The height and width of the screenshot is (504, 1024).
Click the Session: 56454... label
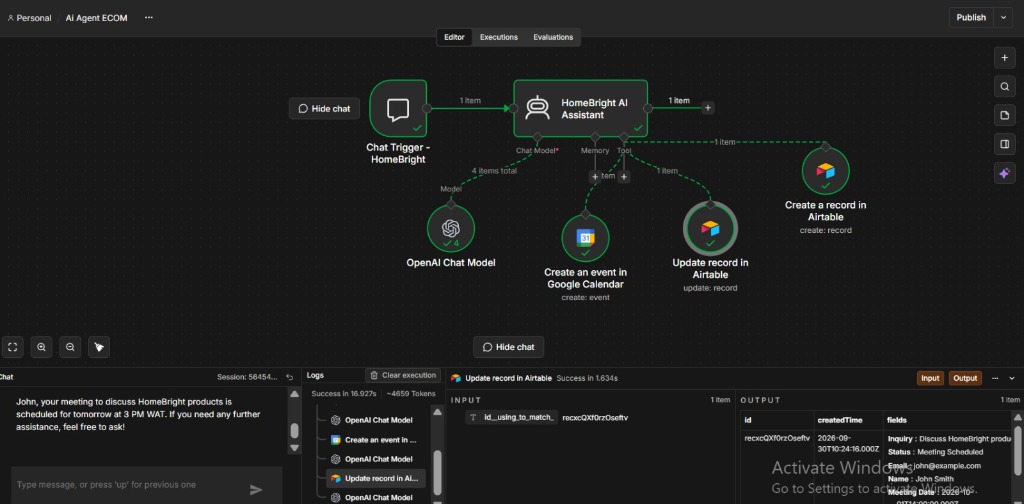click(247, 377)
